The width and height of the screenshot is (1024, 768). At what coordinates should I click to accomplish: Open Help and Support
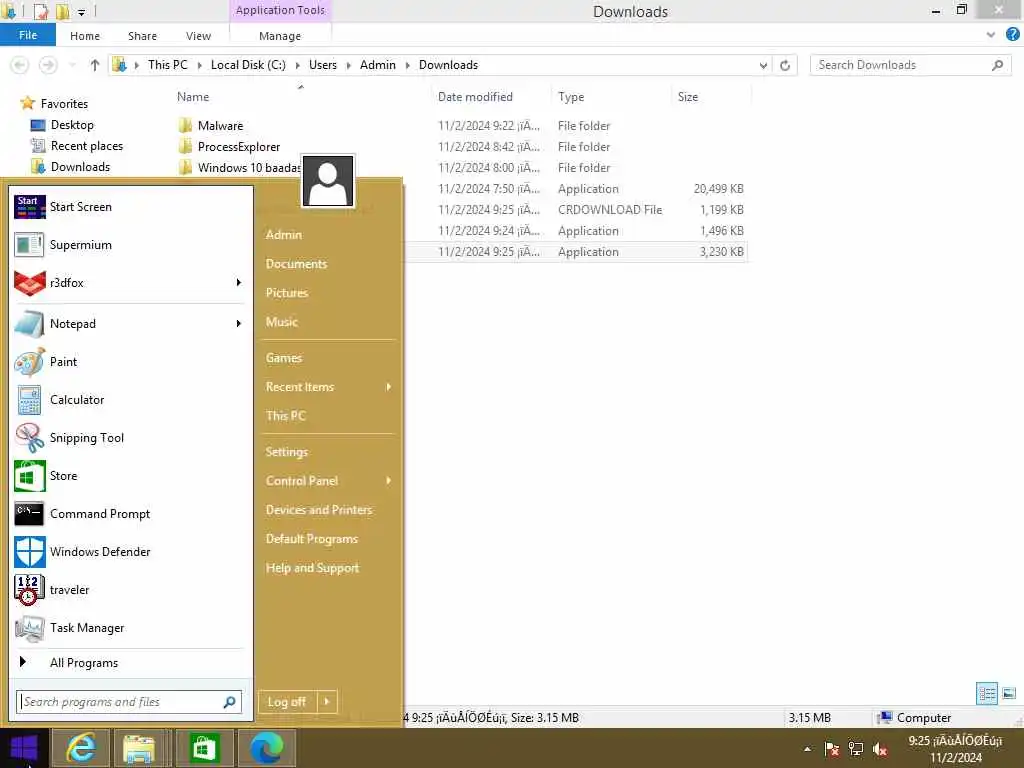point(312,568)
